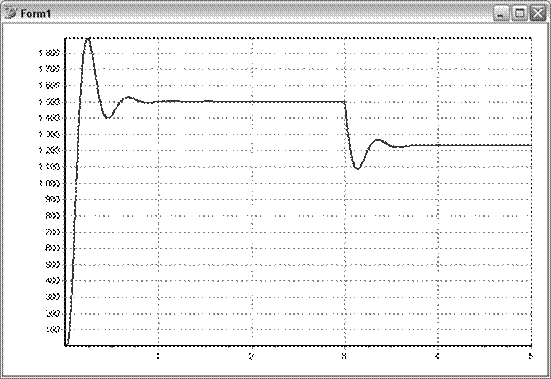The height and width of the screenshot is (379, 551).
Task: Click the Form1 title text
Action: (x=35, y=14)
